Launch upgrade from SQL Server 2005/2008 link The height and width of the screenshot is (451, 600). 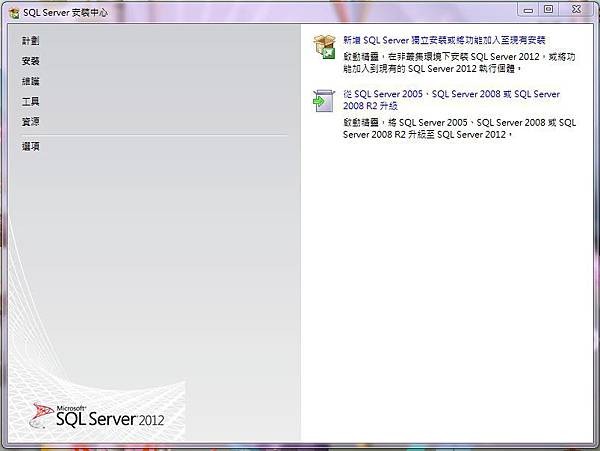click(x=452, y=100)
